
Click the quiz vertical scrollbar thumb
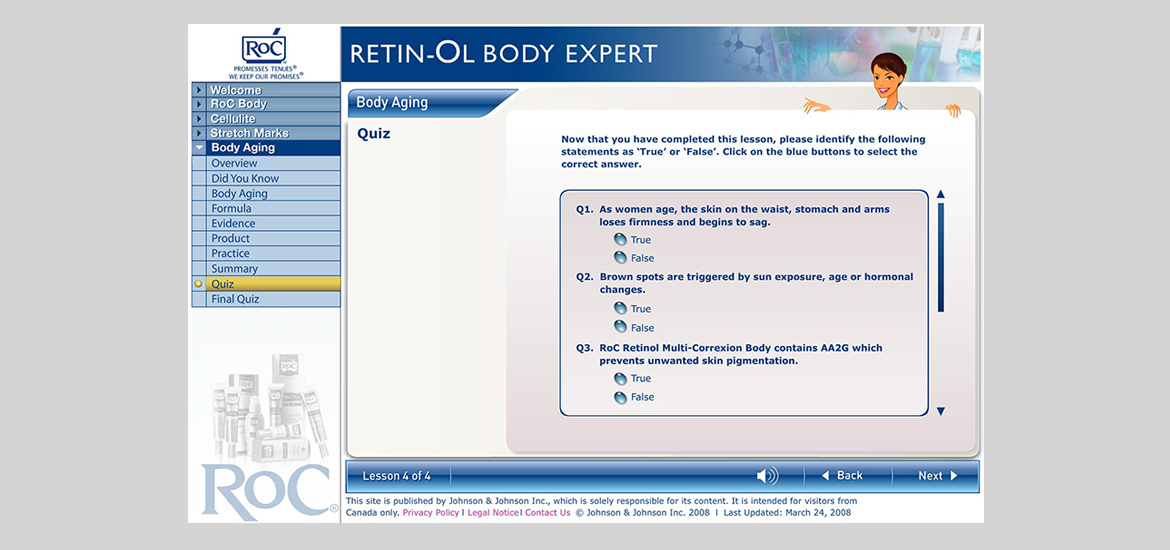(x=940, y=257)
